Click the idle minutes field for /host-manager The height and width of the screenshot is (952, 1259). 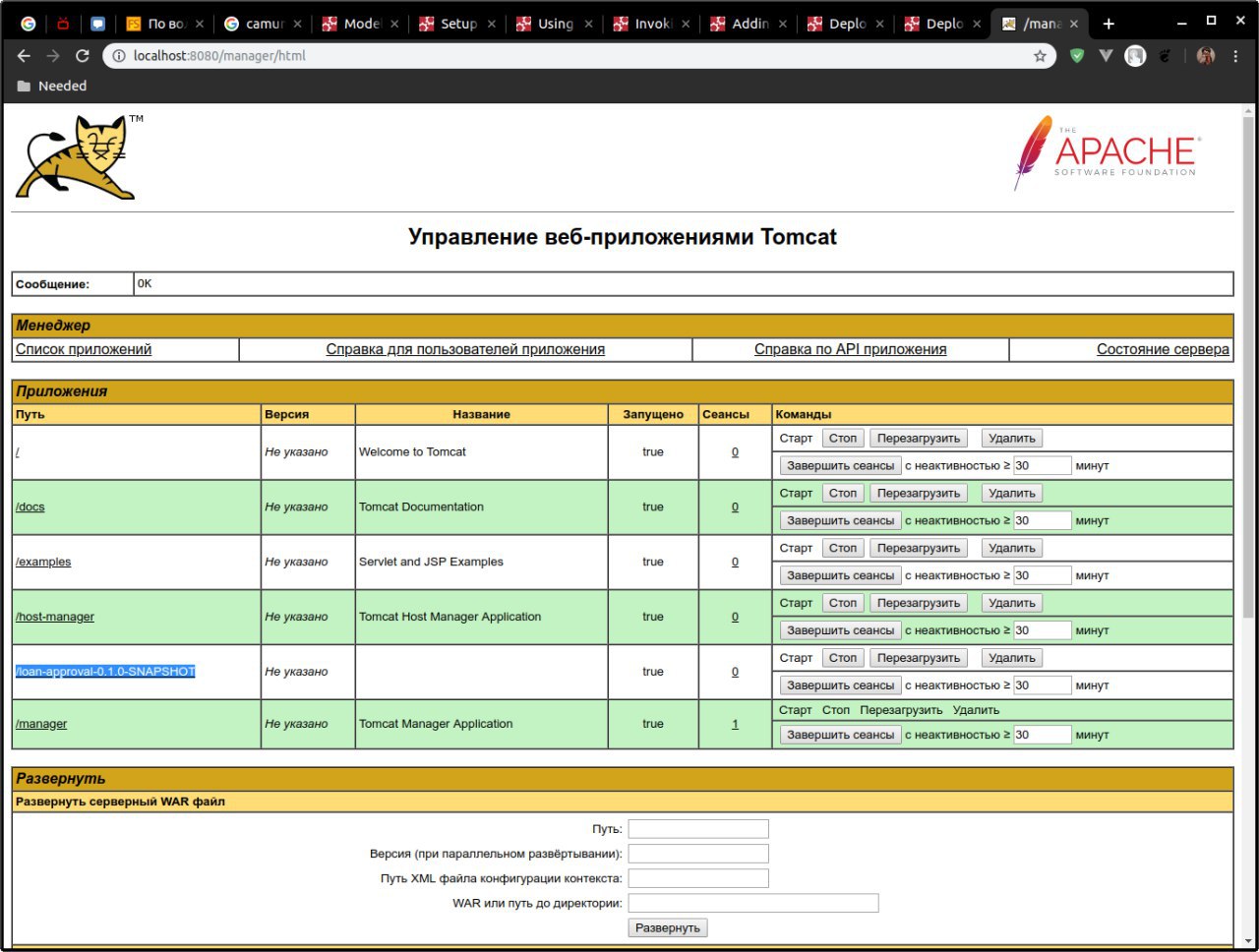[x=1042, y=631]
